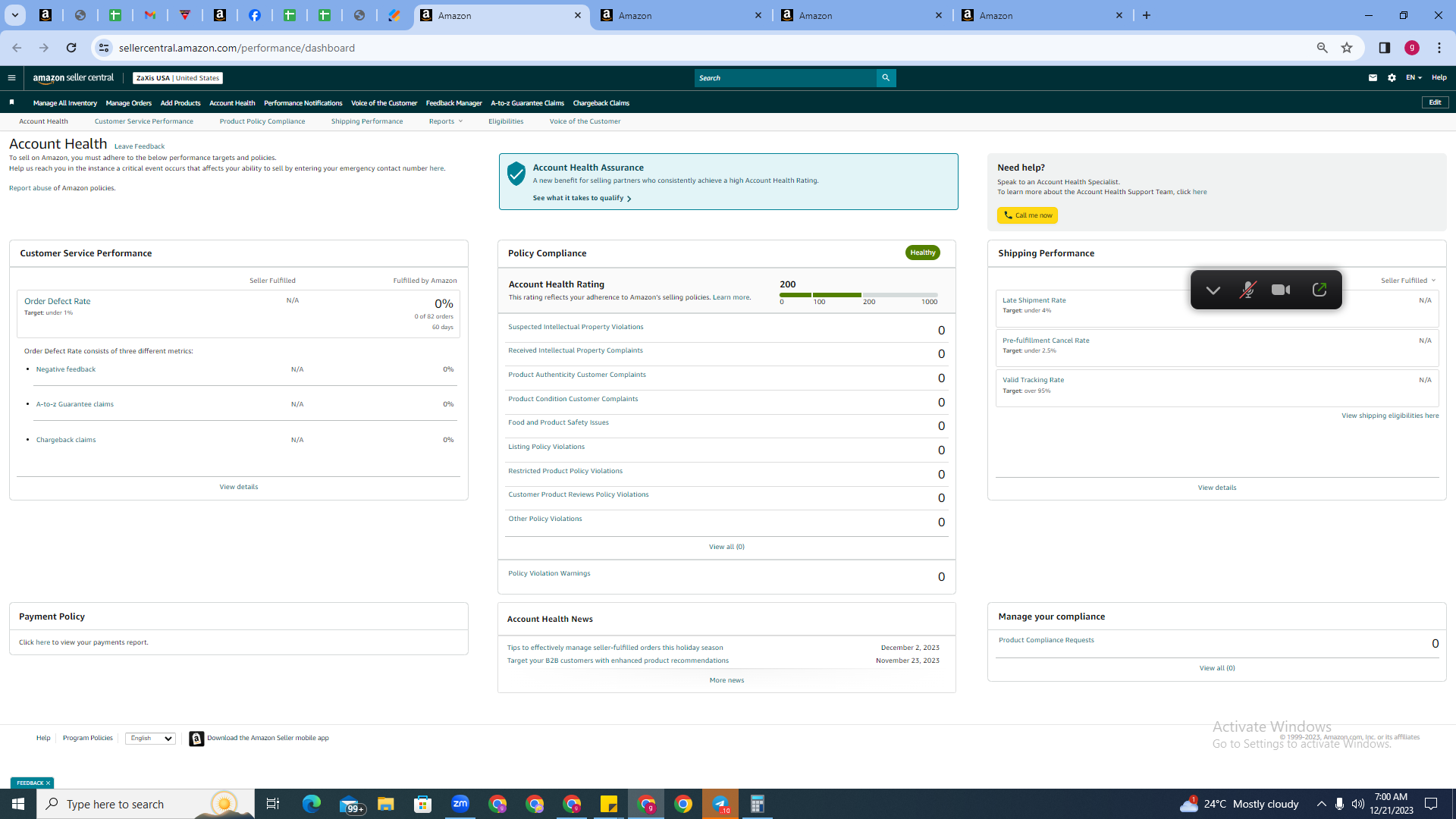
Task: Open the English language select in footer
Action: tap(150, 738)
